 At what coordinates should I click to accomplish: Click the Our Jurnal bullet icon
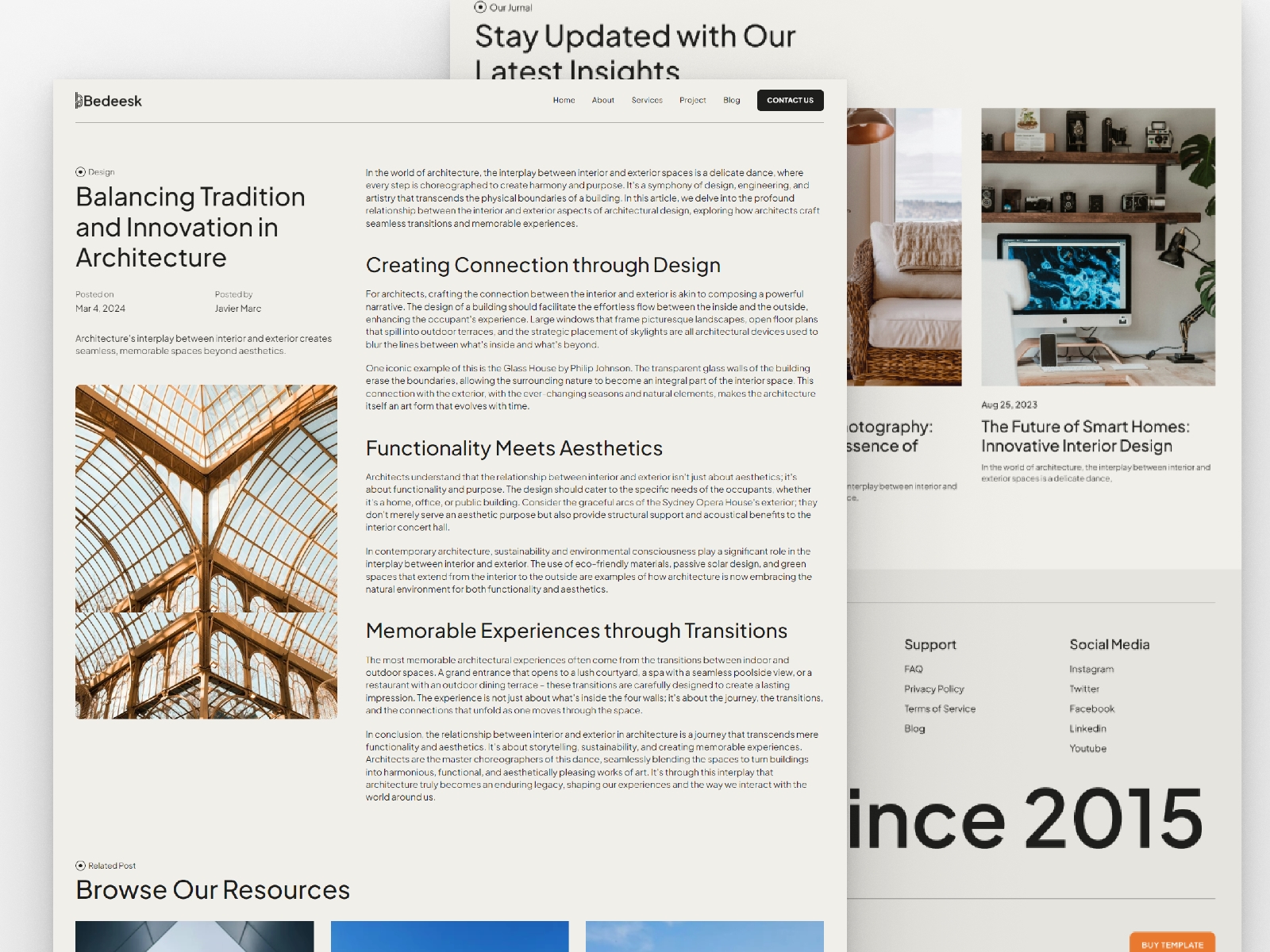tap(480, 7)
